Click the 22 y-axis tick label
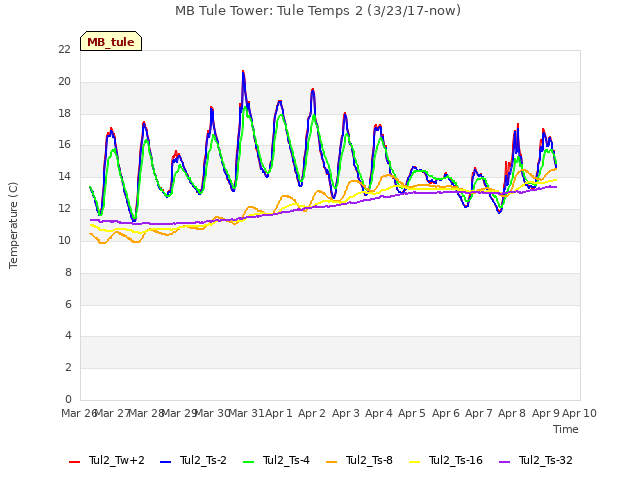Viewport: 640px width, 480px height. (64, 50)
